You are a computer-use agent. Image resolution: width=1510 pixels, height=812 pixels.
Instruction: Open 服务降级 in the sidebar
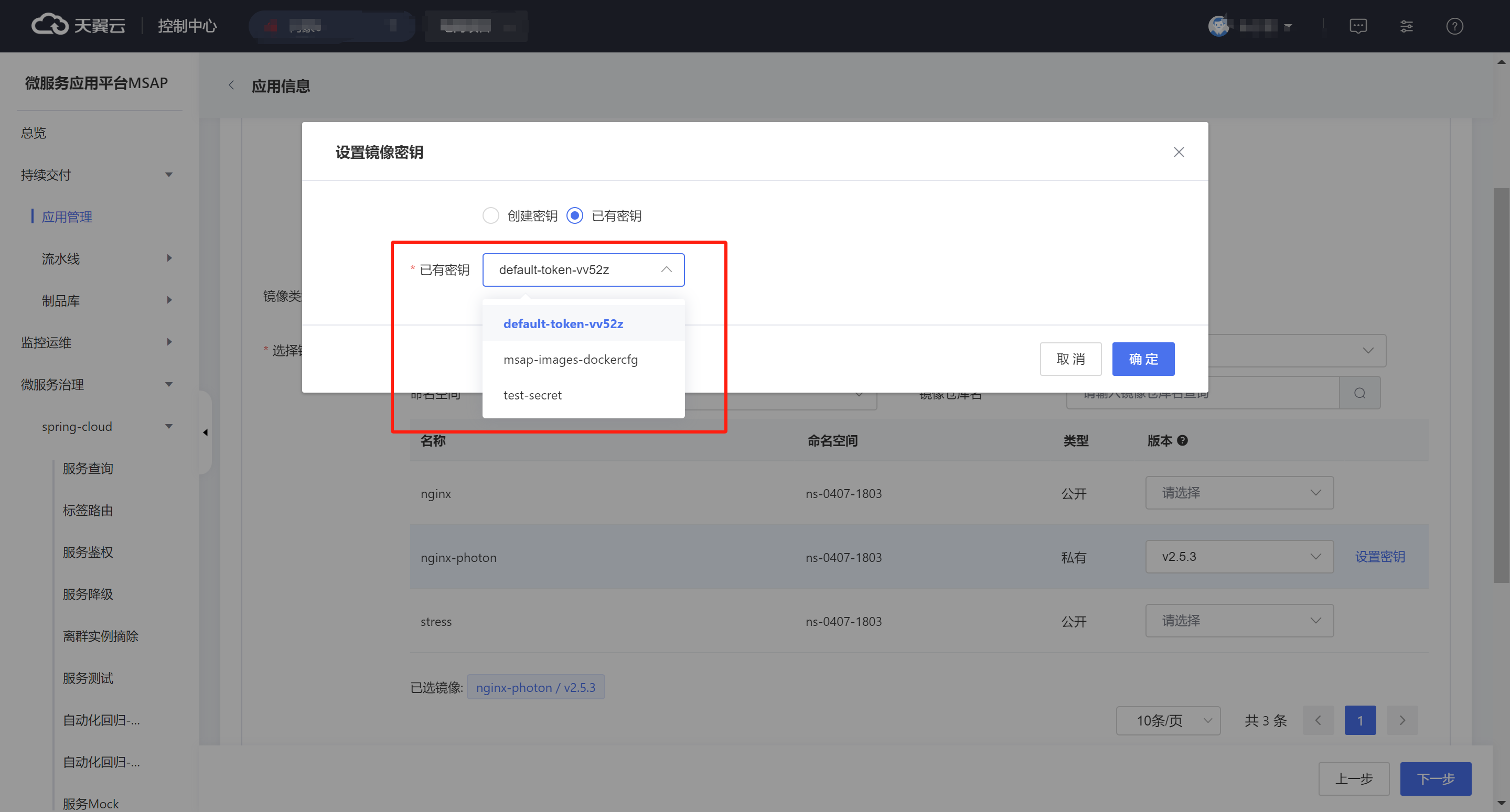pyautogui.click(x=88, y=594)
